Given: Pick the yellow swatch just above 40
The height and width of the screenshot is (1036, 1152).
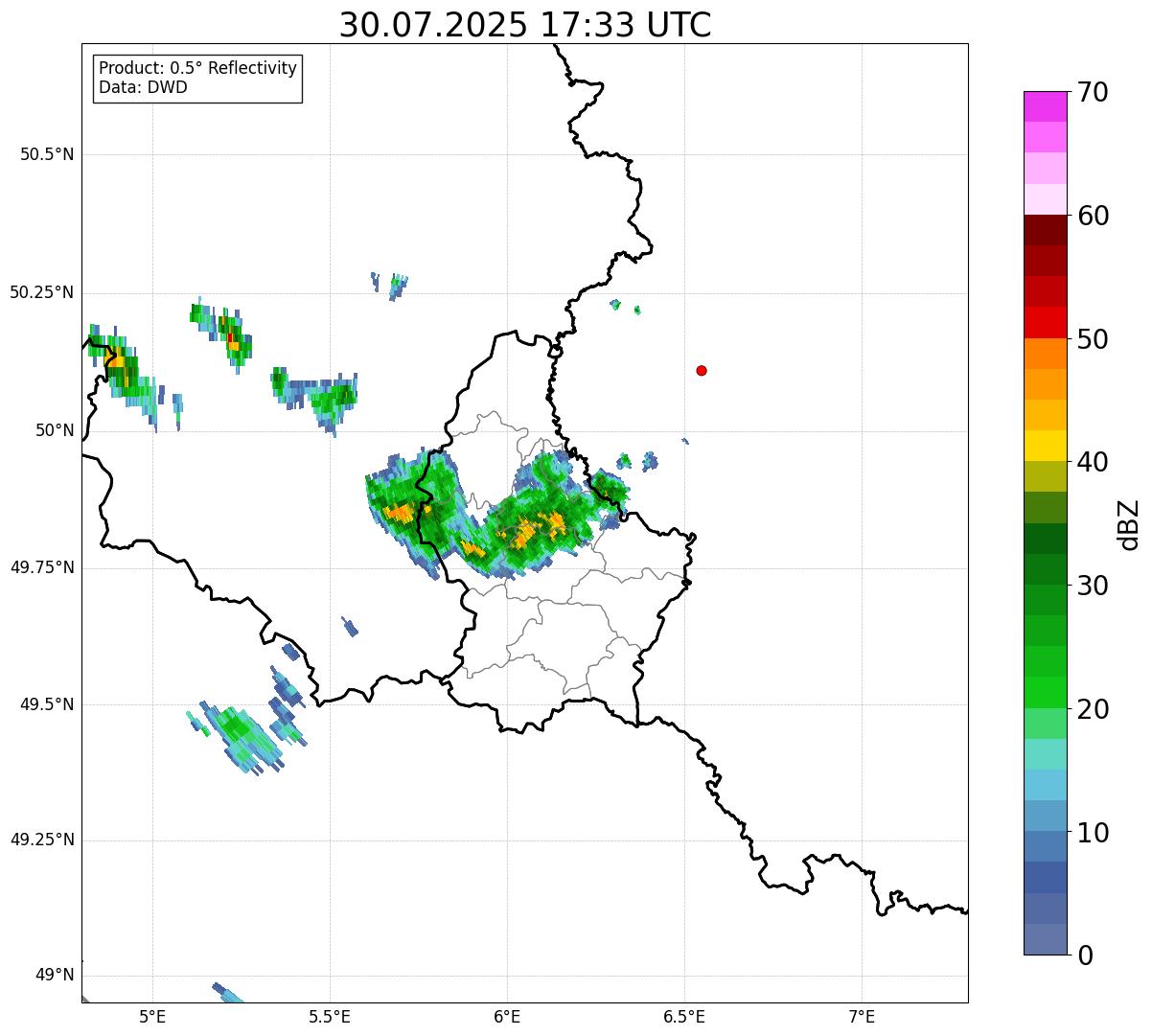Looking at the screenshot, I should pos(1045,447).
